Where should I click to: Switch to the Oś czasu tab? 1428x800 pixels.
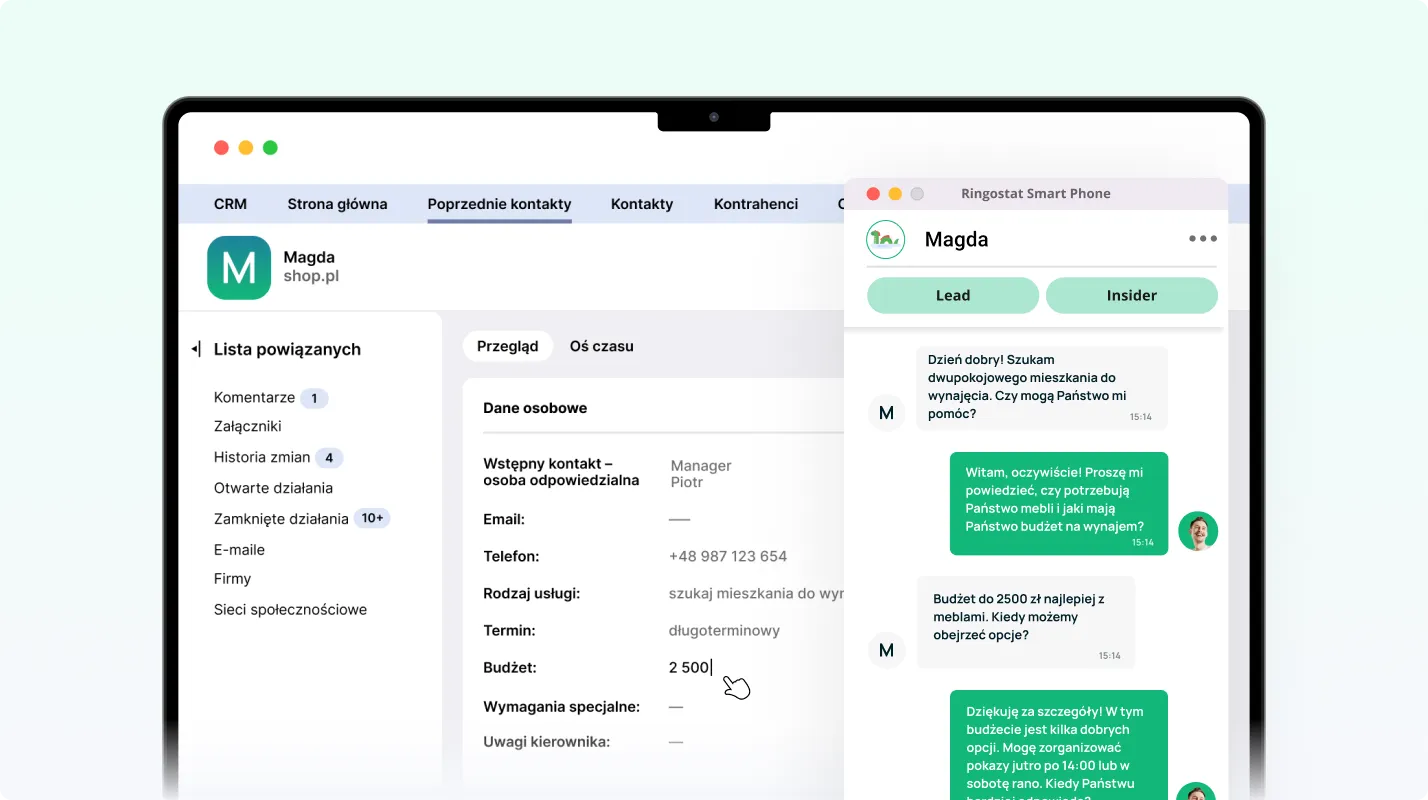tap(601, 346)
